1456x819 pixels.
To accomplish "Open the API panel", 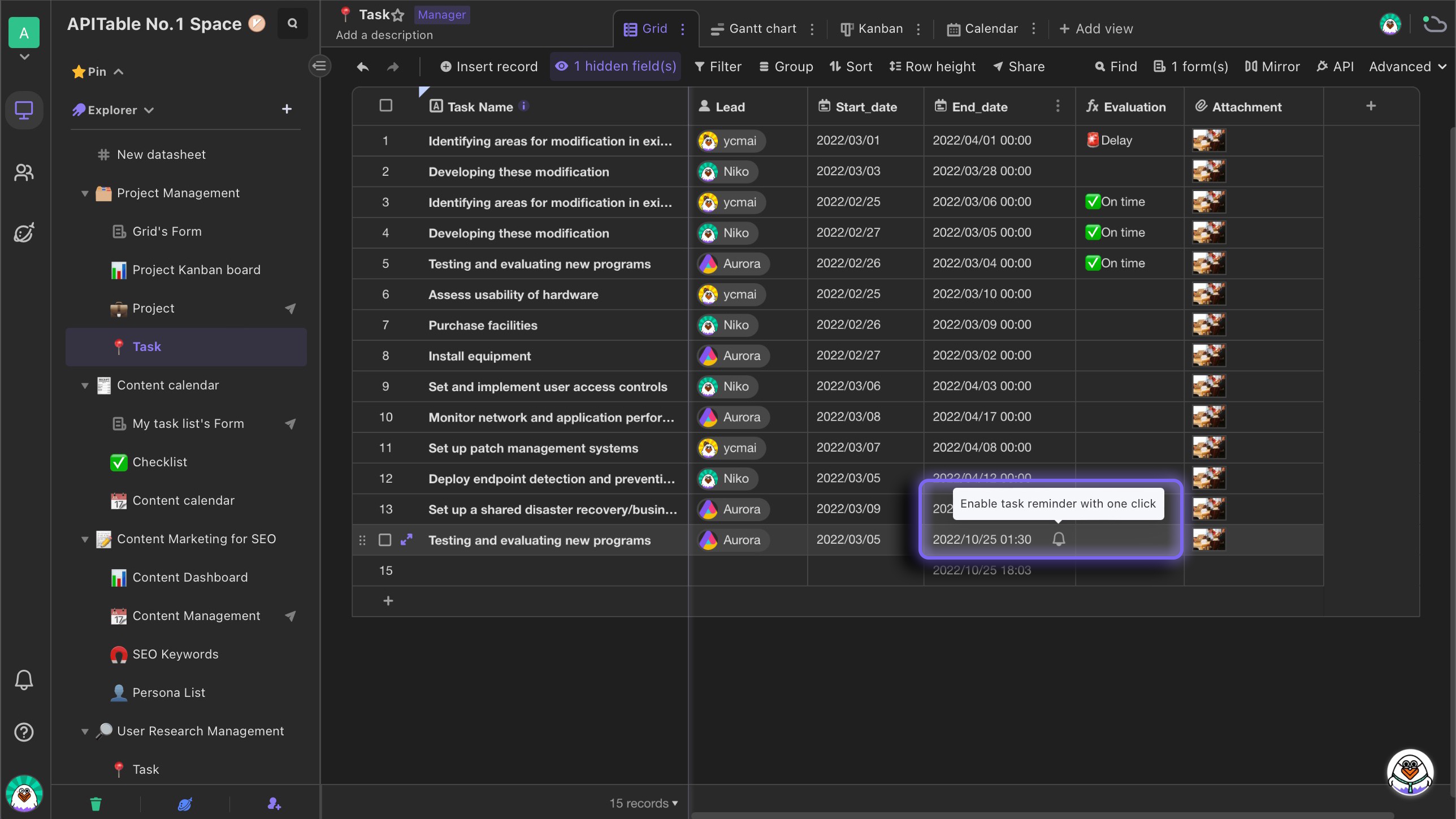I will (1335, 67).
